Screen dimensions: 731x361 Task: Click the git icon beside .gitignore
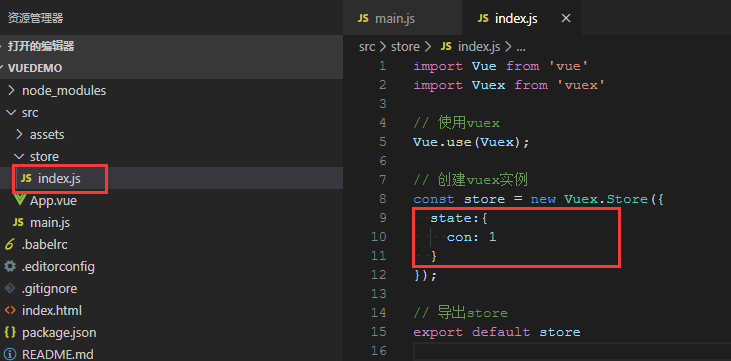point(9,288)
